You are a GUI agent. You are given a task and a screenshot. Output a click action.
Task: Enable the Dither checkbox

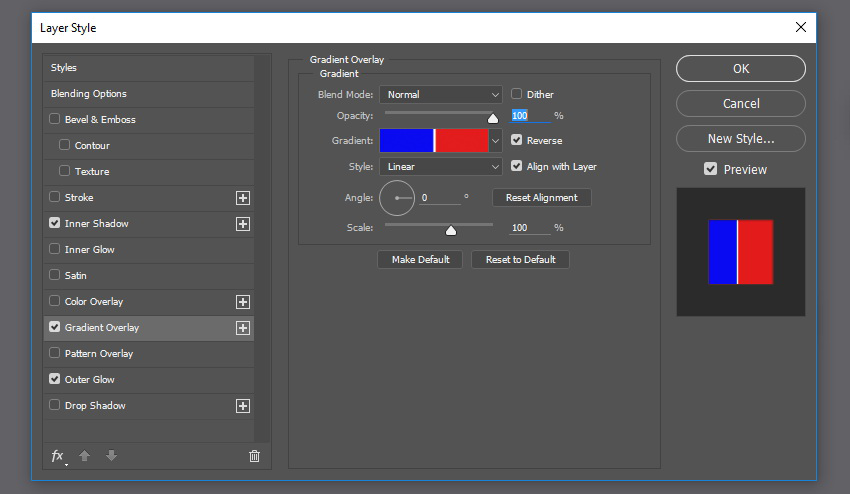coord(517,94)
